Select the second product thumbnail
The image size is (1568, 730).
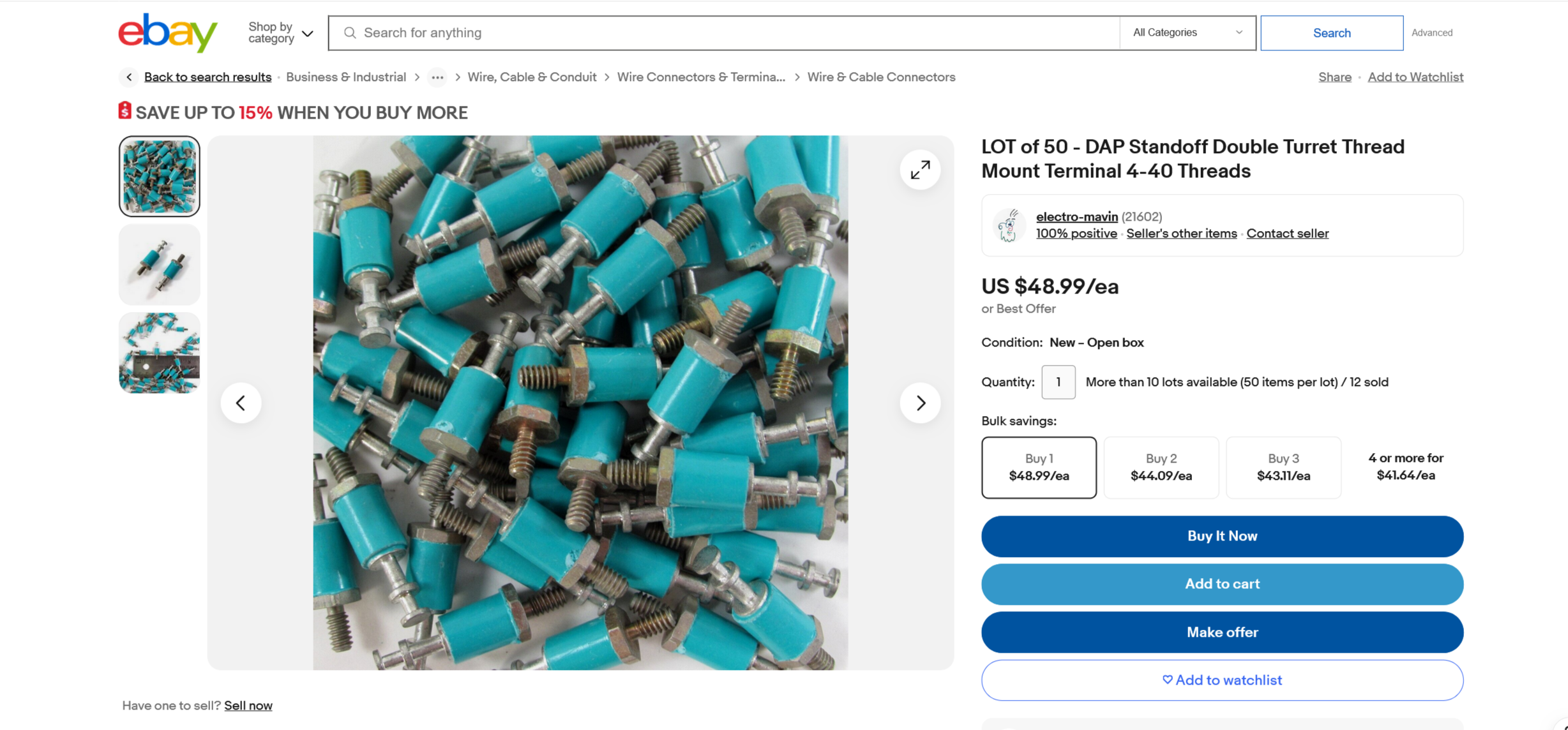160,265
